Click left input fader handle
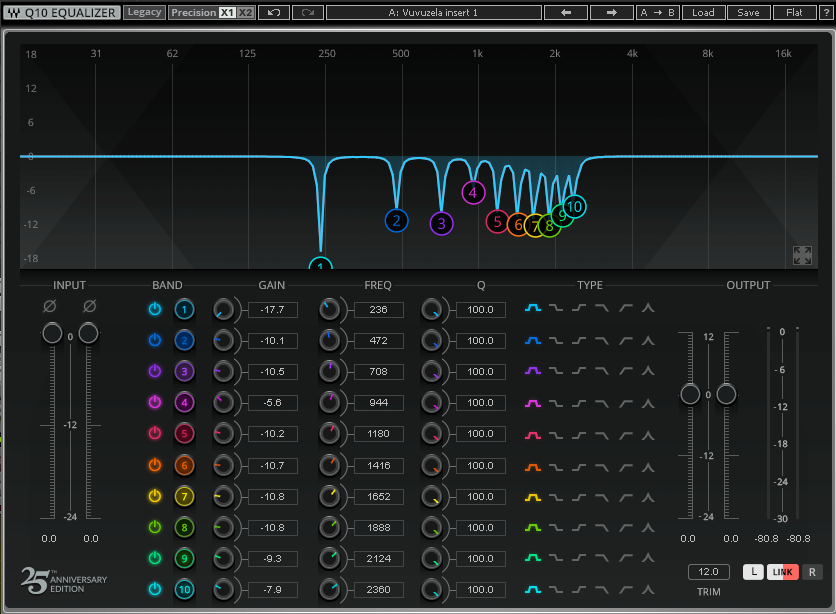The width and height of the screenshot is (836, 614). (x=52, y=334)
